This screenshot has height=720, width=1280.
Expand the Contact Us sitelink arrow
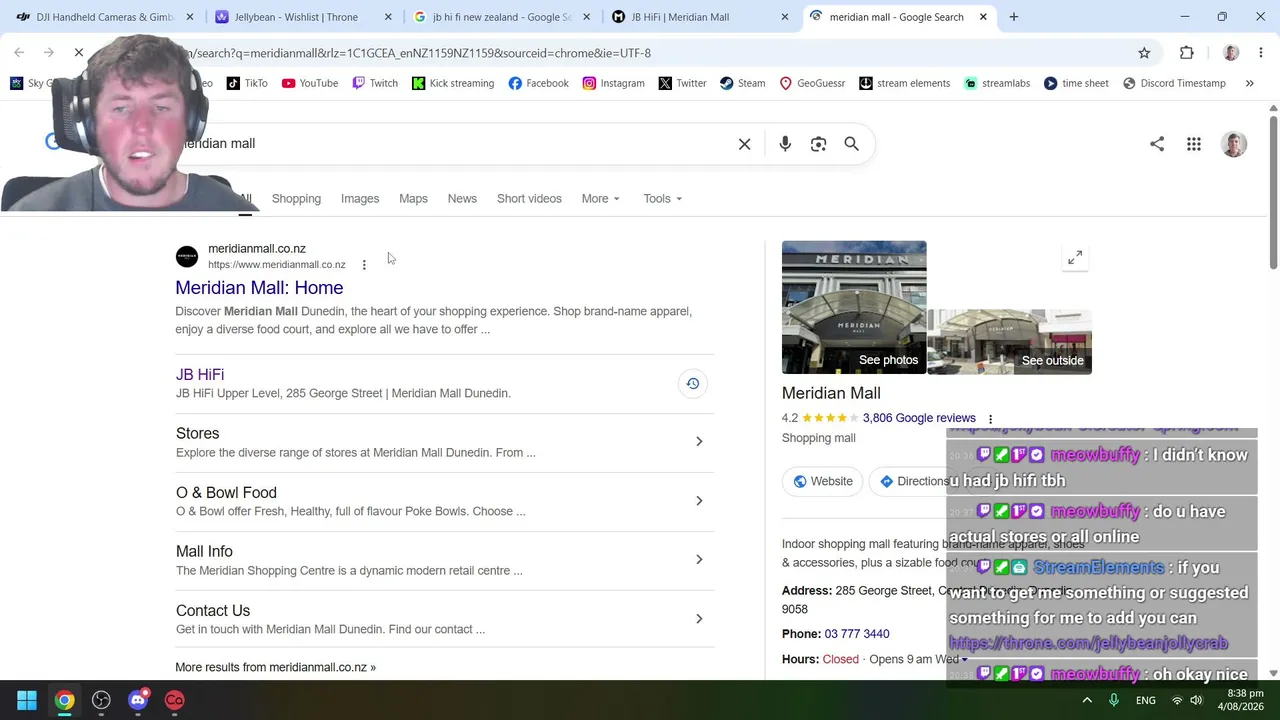point(699,619)
